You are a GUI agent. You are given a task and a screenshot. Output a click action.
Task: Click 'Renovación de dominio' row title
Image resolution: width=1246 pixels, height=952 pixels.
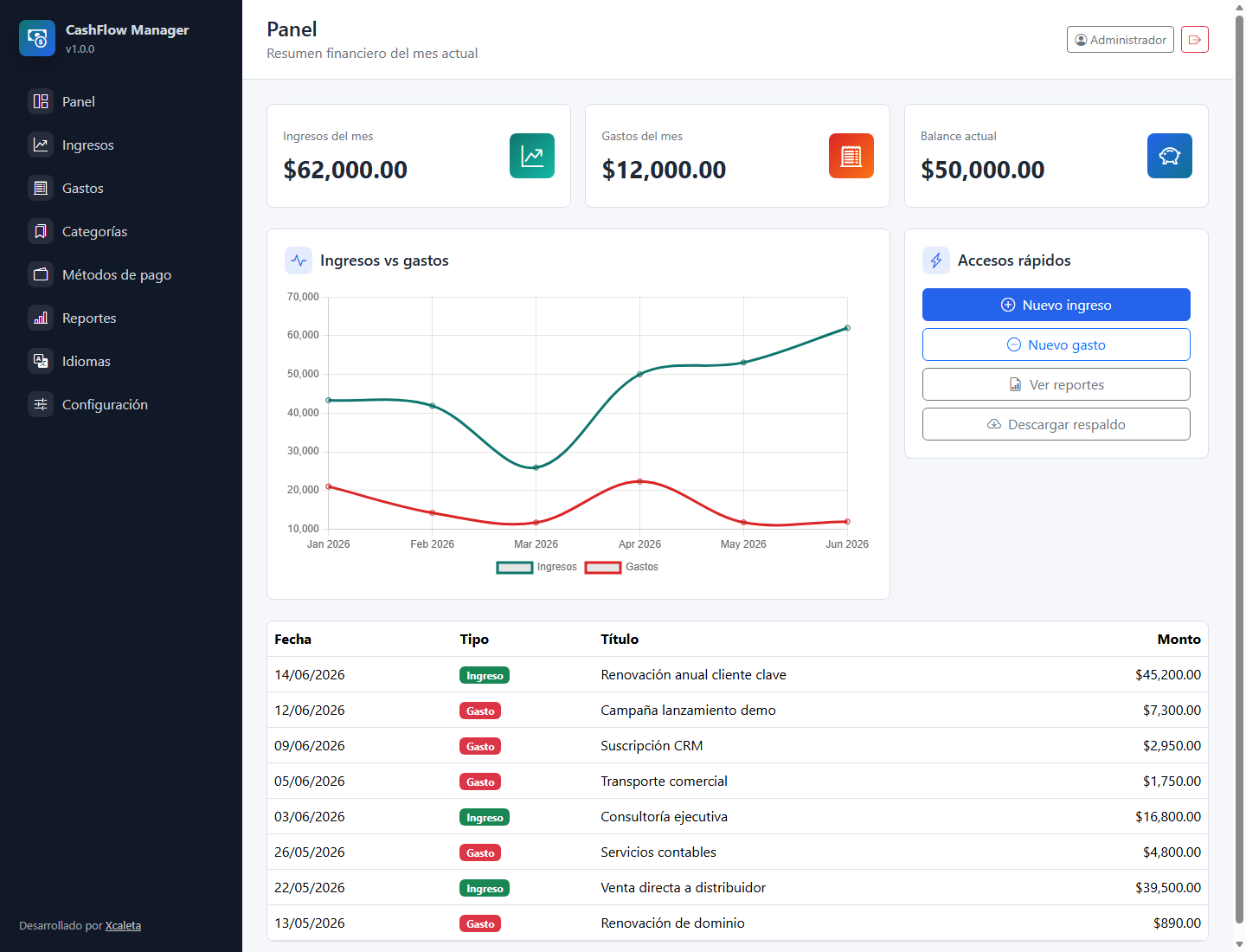672,923
